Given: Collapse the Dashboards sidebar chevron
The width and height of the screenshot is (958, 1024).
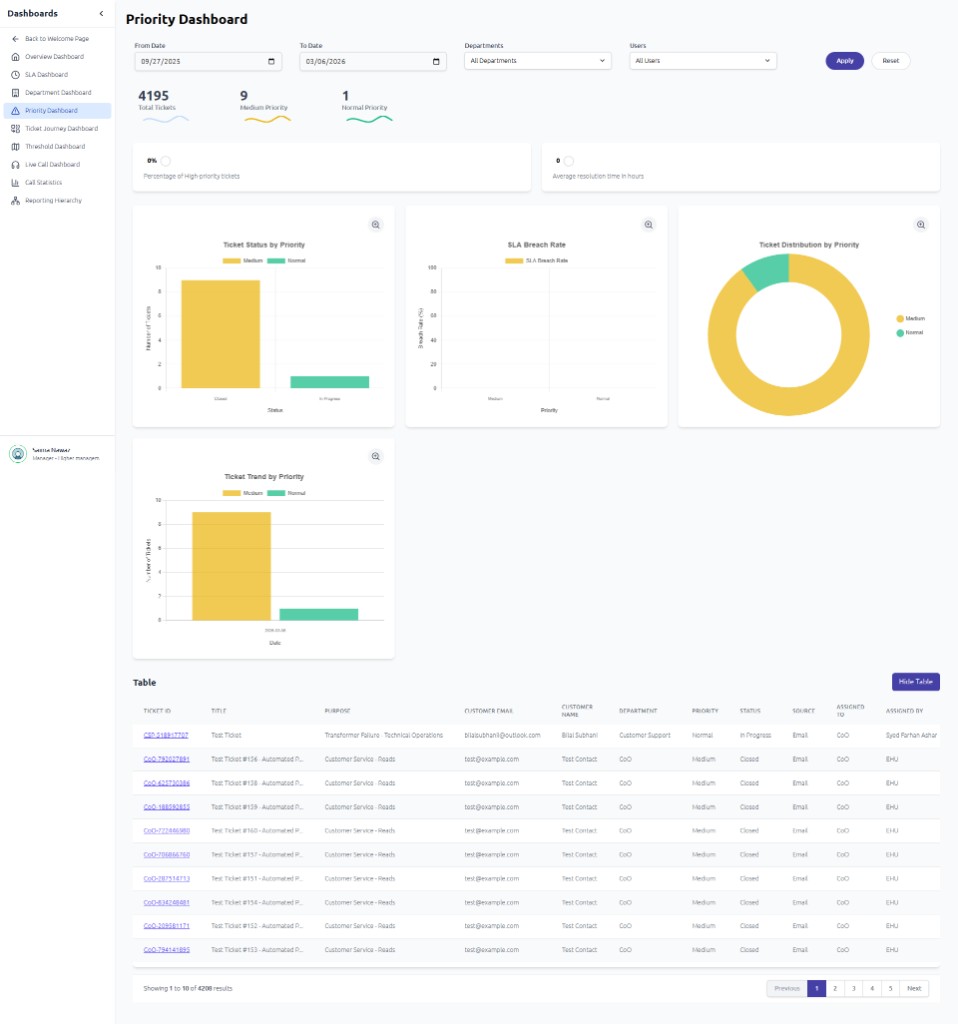Looking at the screenshot, I should point(101,13).
